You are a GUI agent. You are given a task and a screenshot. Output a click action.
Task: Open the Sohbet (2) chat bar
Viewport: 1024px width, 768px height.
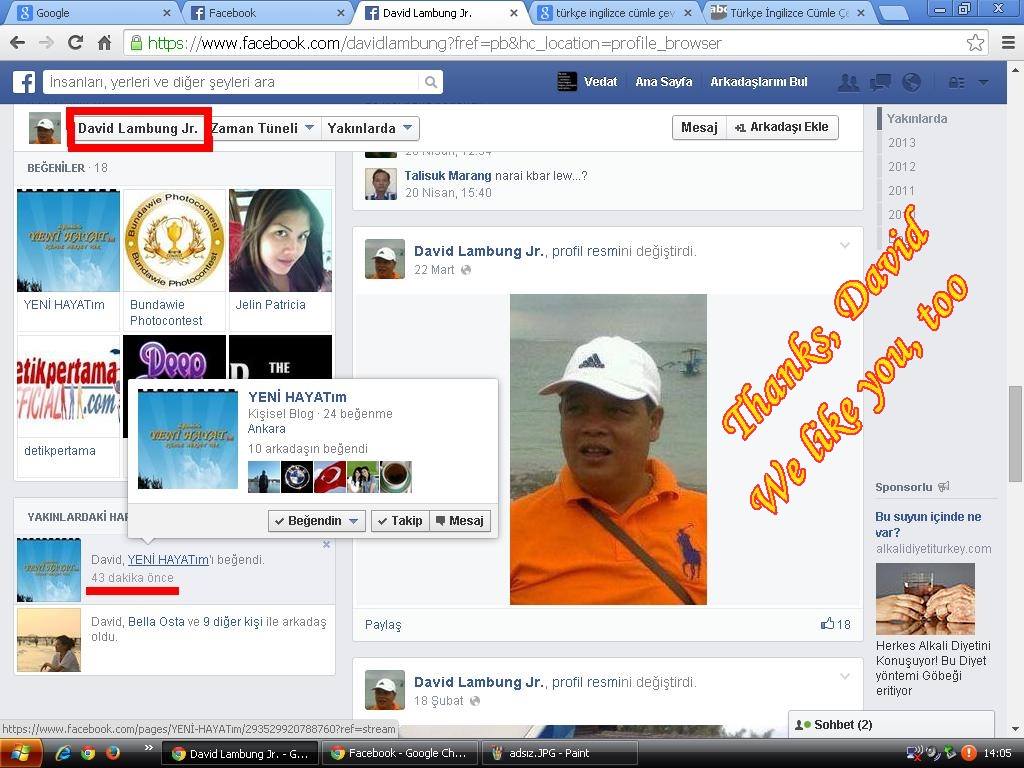(x=891, y=724)
